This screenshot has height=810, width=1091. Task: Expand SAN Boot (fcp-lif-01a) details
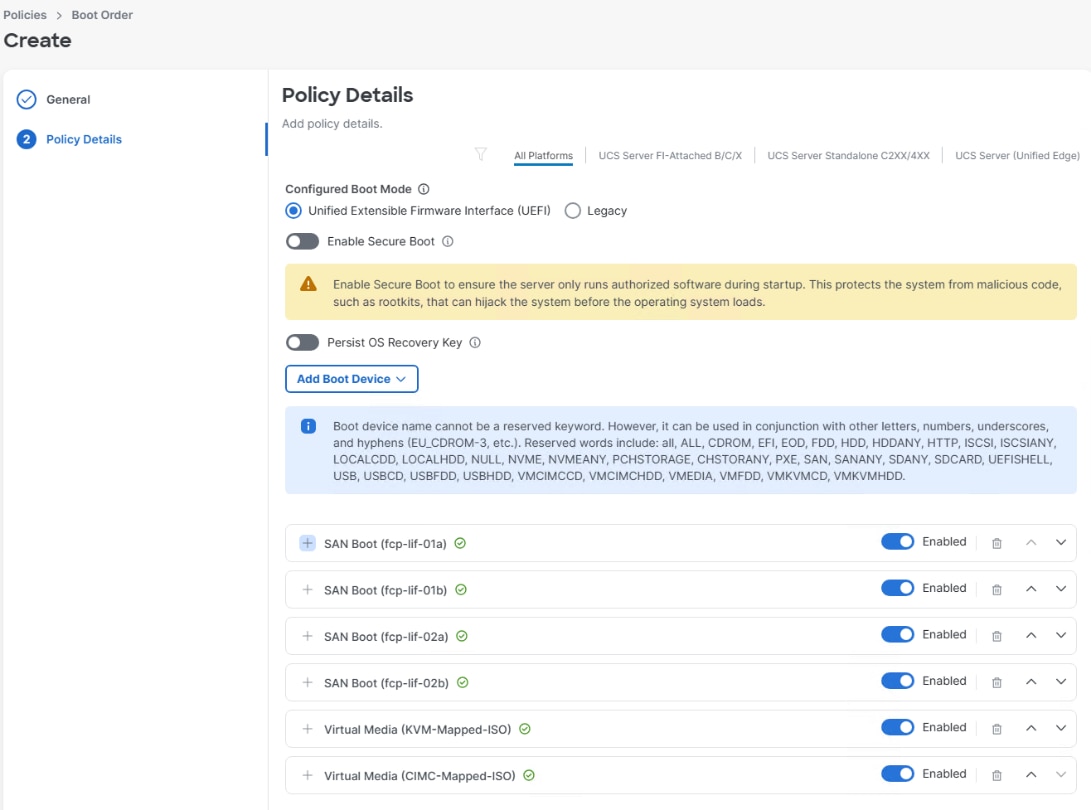(308, 543)
